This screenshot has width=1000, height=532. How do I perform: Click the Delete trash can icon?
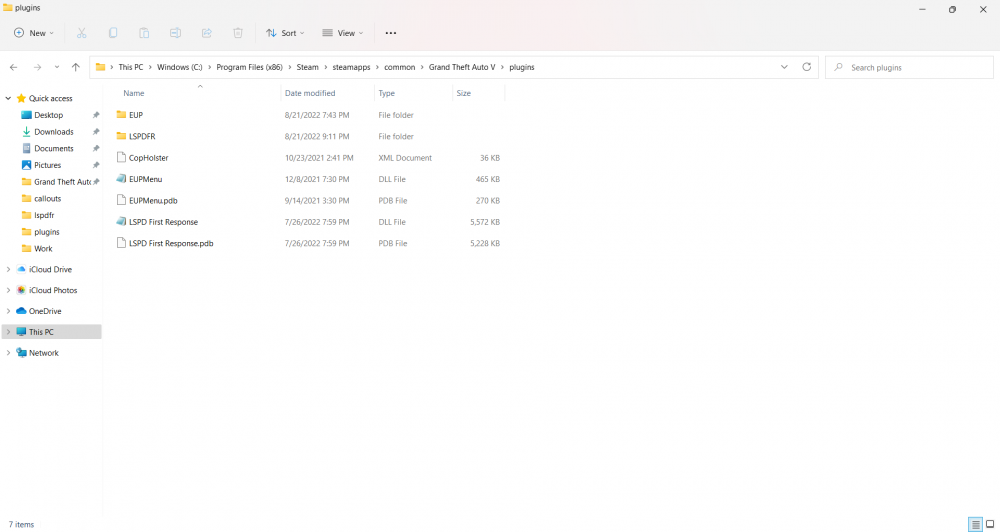click(x=238, y=33)
